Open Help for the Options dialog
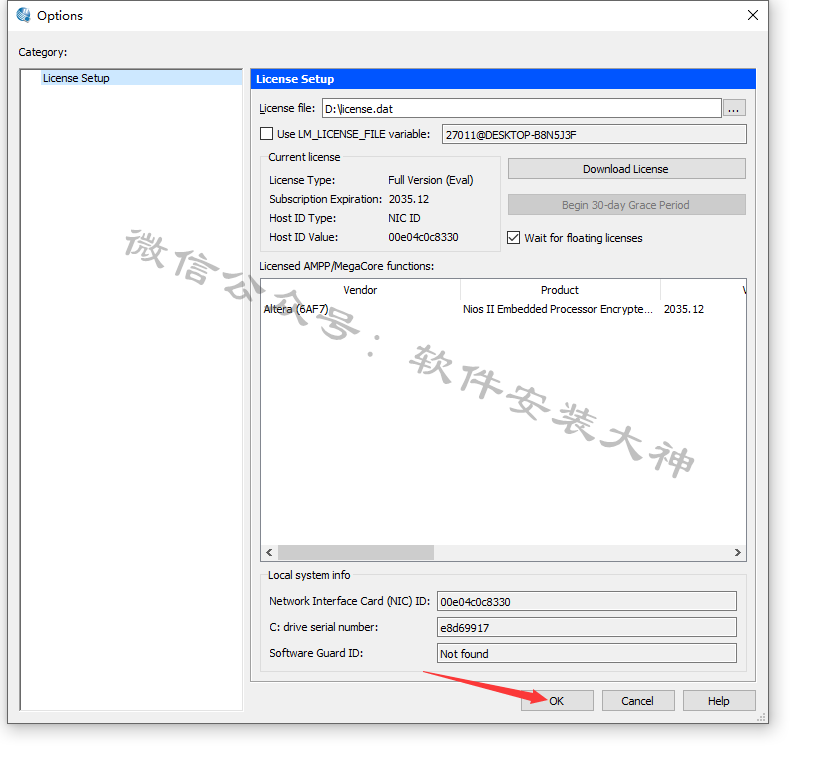Screen dimensions: 821x765 pyautogui.click(x=719, y=701)
